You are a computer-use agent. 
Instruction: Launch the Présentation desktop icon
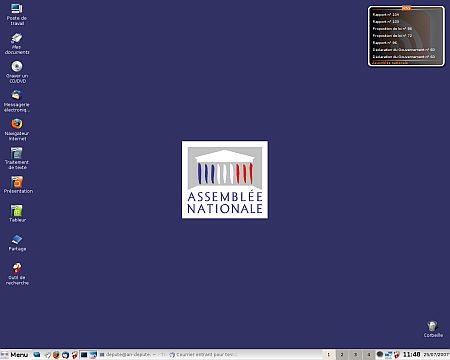18,185
